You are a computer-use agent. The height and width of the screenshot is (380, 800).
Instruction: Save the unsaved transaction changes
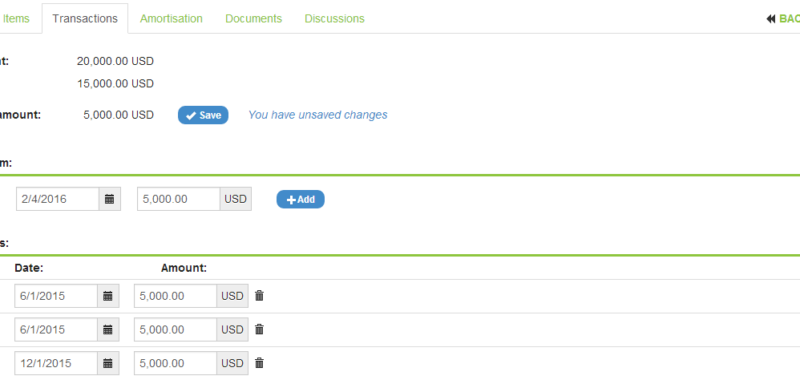point(203,115)
